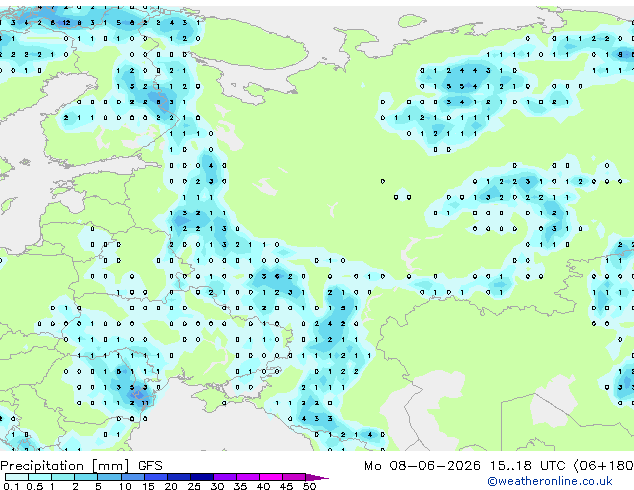Select the 1–2 mm legend swatch
Screen dimensions: 634x490
63,477
